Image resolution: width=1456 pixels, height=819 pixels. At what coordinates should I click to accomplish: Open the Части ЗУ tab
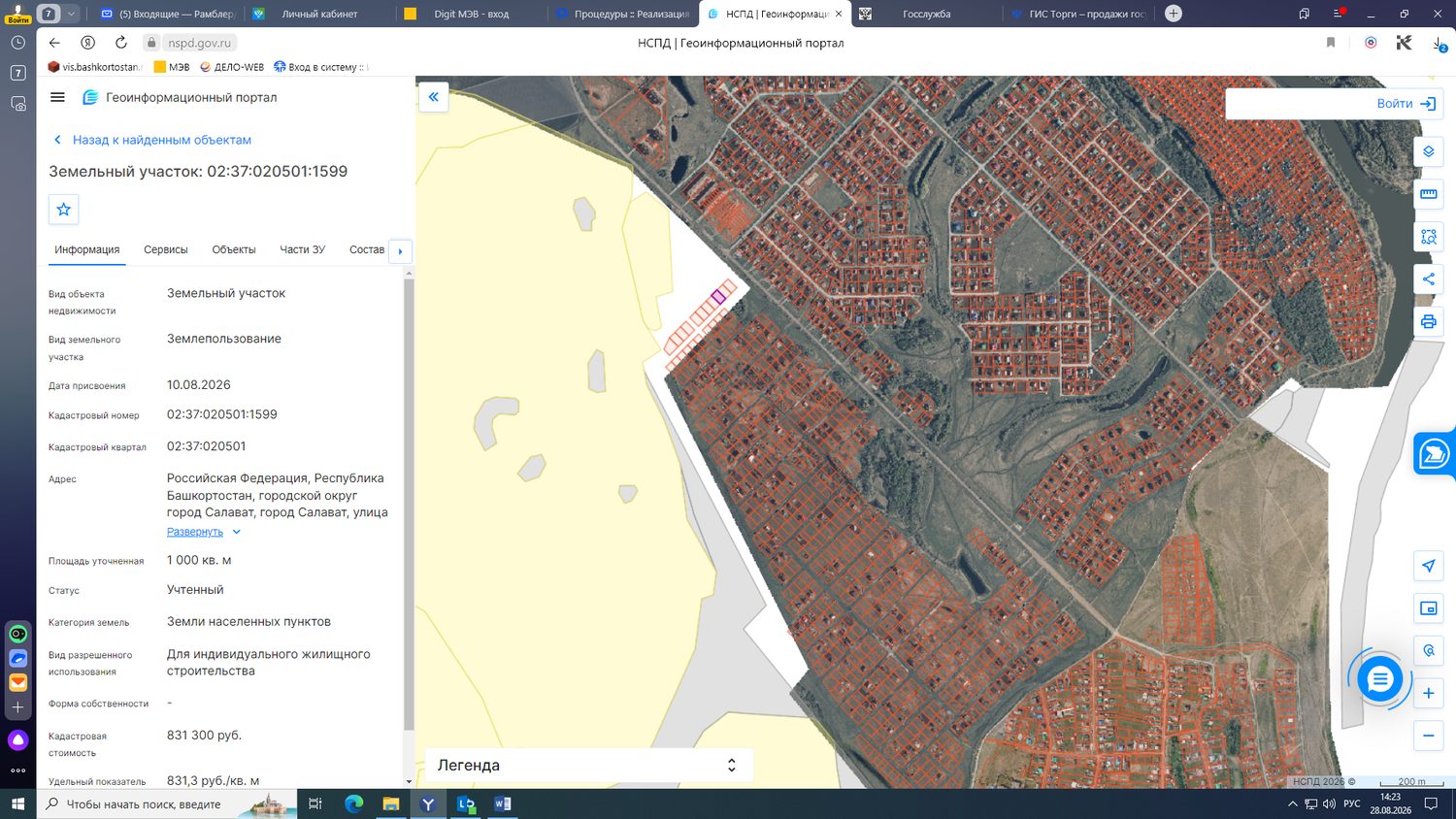click(x=303, y=249)
